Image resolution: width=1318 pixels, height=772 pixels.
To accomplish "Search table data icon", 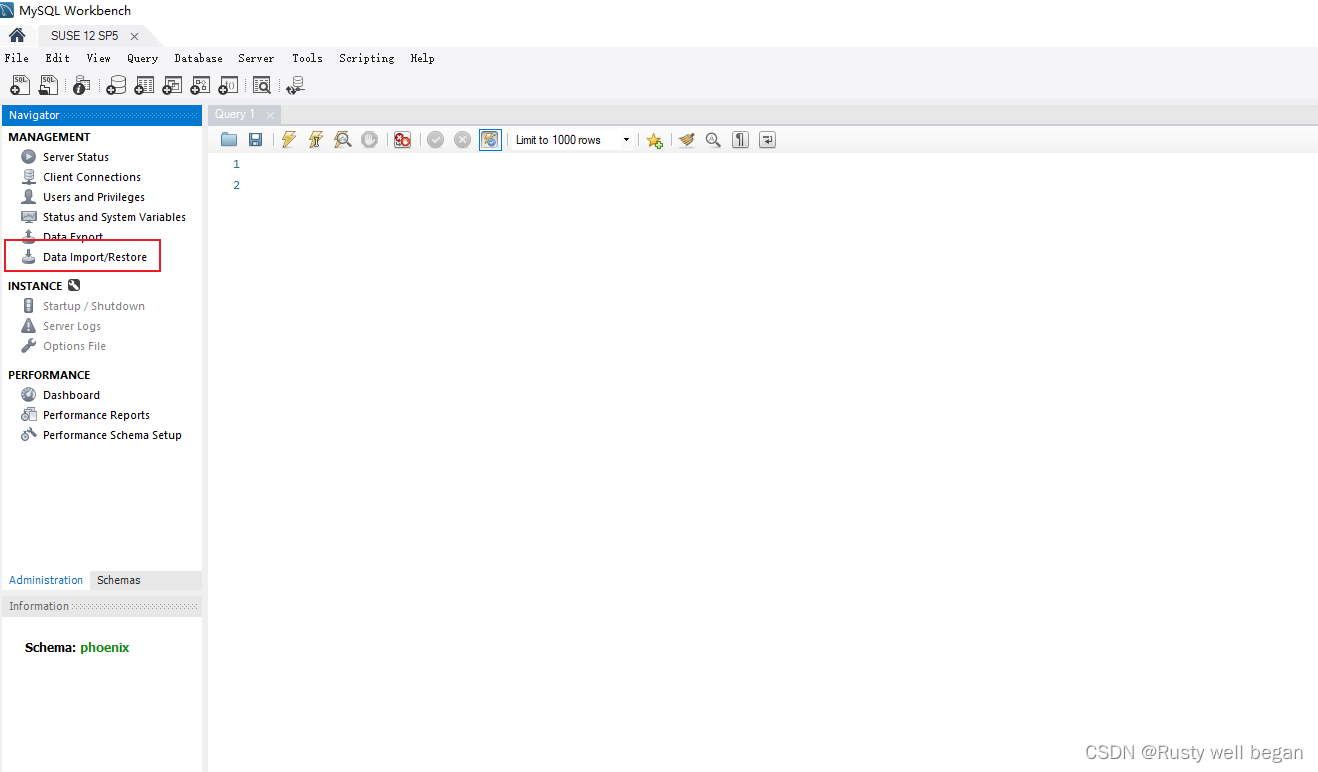I will click(262, 86).
